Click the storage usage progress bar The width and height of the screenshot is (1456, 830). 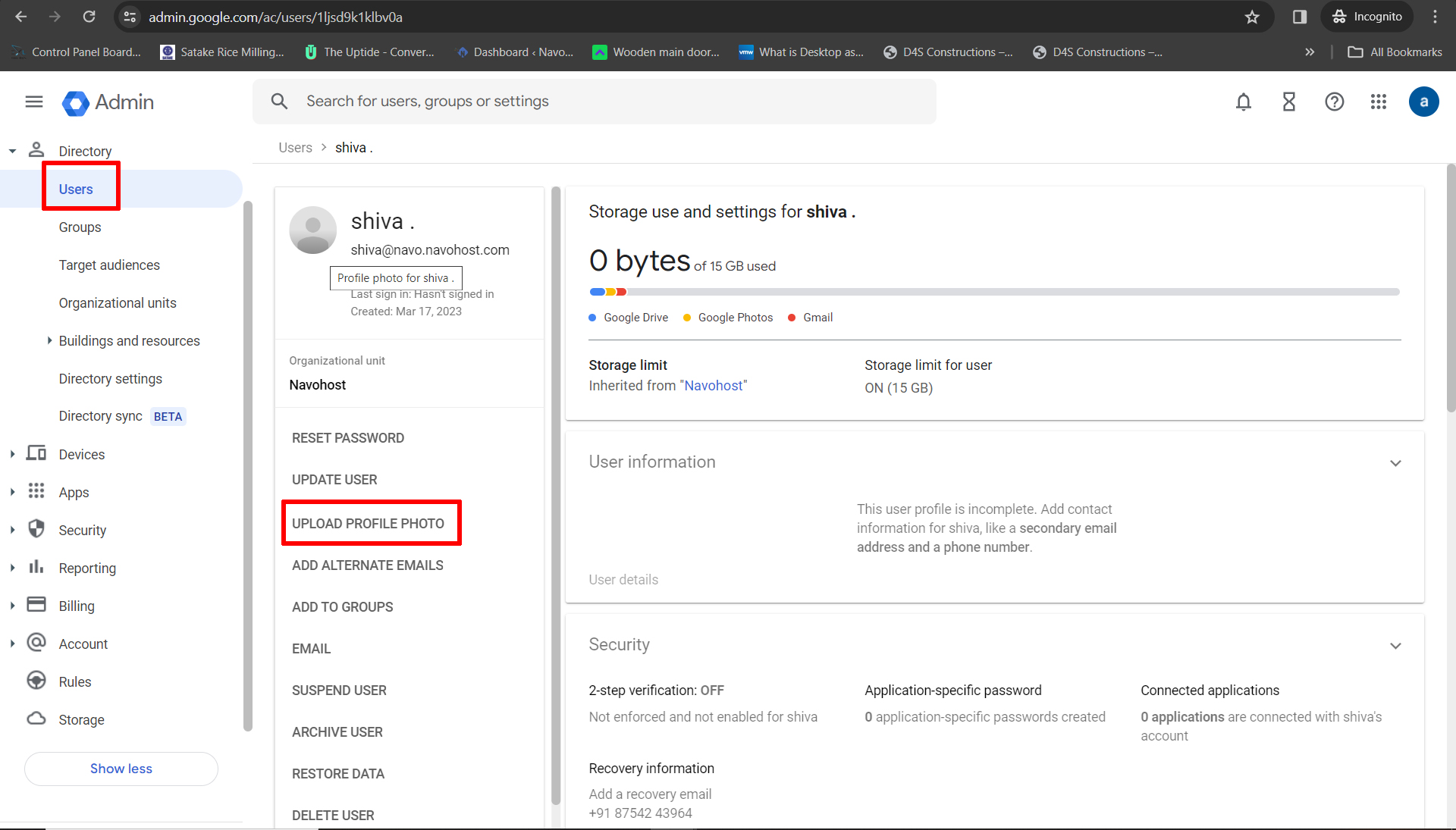point(993,292)
